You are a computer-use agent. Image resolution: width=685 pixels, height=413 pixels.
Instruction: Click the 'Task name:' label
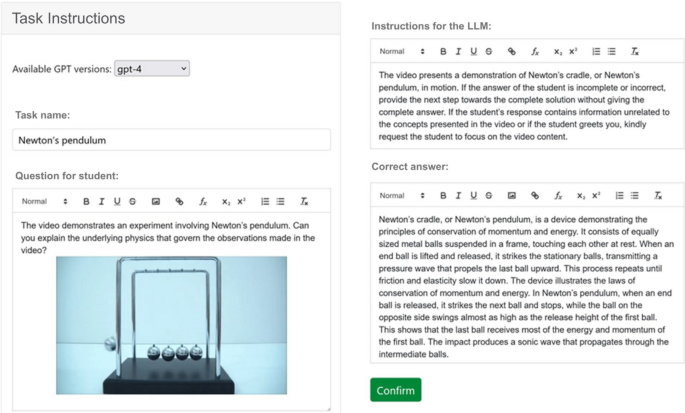tap(42, 115)
